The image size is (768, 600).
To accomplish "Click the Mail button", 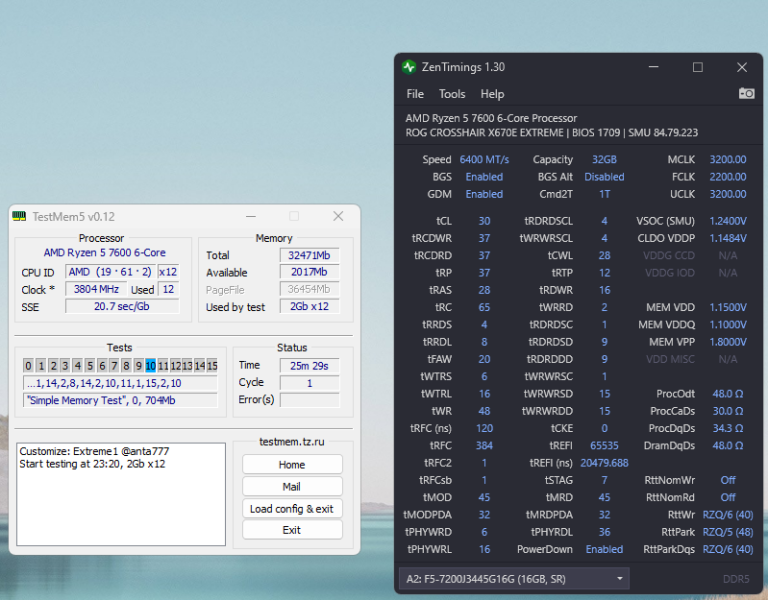I will coord(291,487).
